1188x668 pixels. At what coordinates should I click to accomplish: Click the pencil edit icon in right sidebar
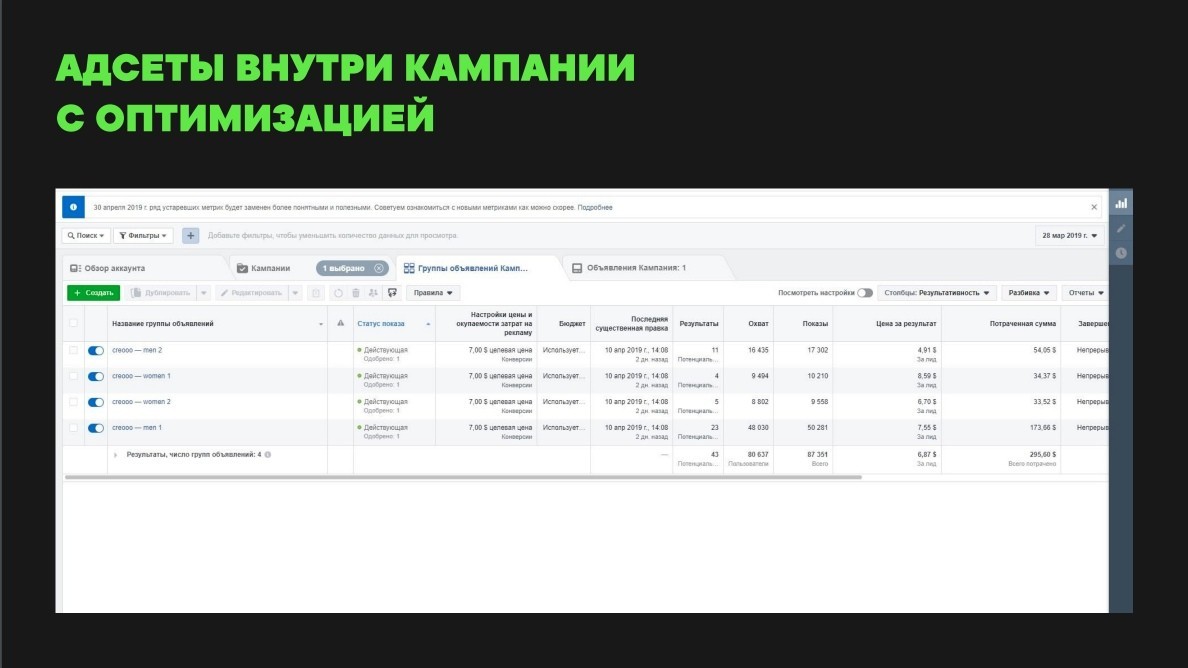click(1121, 228)
